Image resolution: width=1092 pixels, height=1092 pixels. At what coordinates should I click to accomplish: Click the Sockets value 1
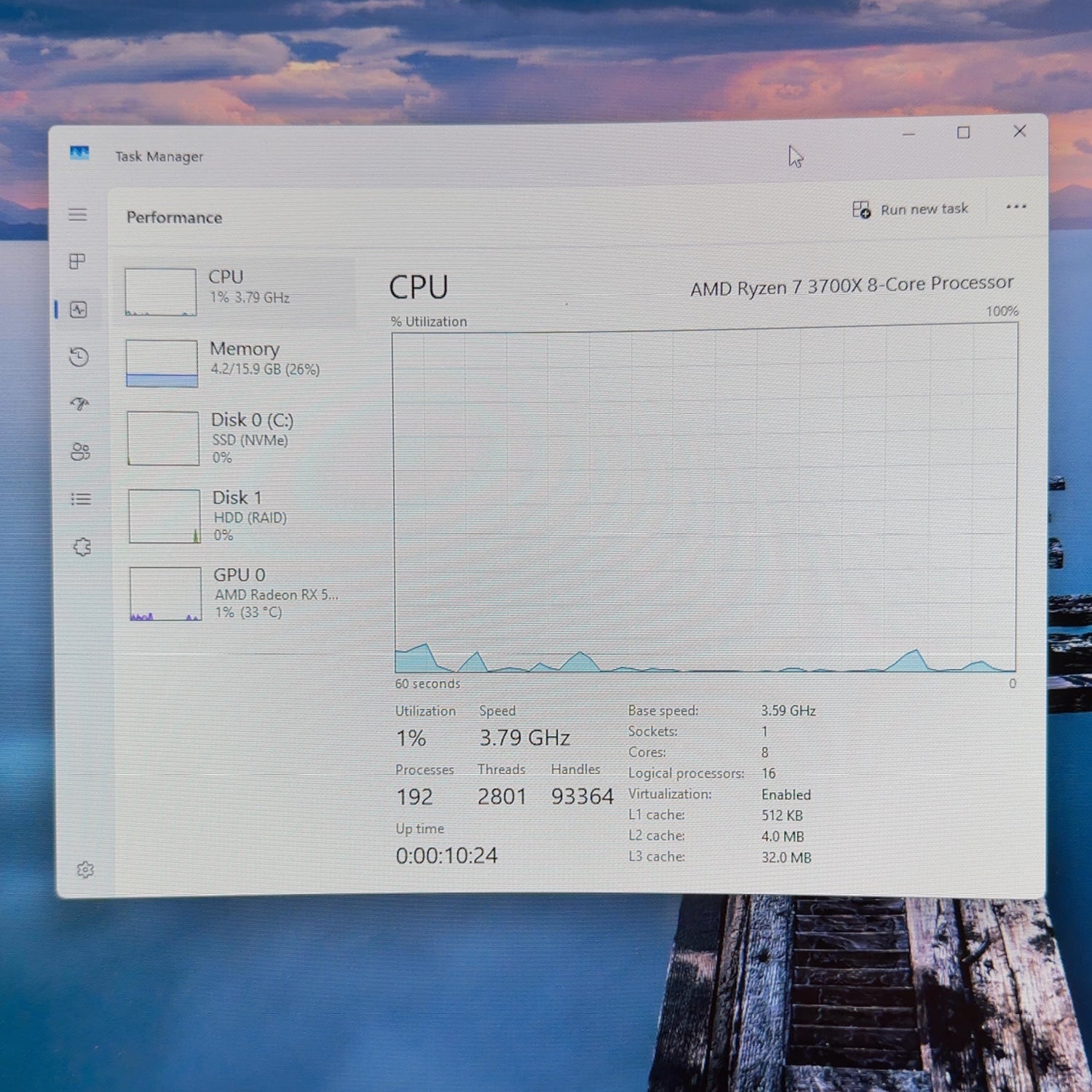(764, 731)
